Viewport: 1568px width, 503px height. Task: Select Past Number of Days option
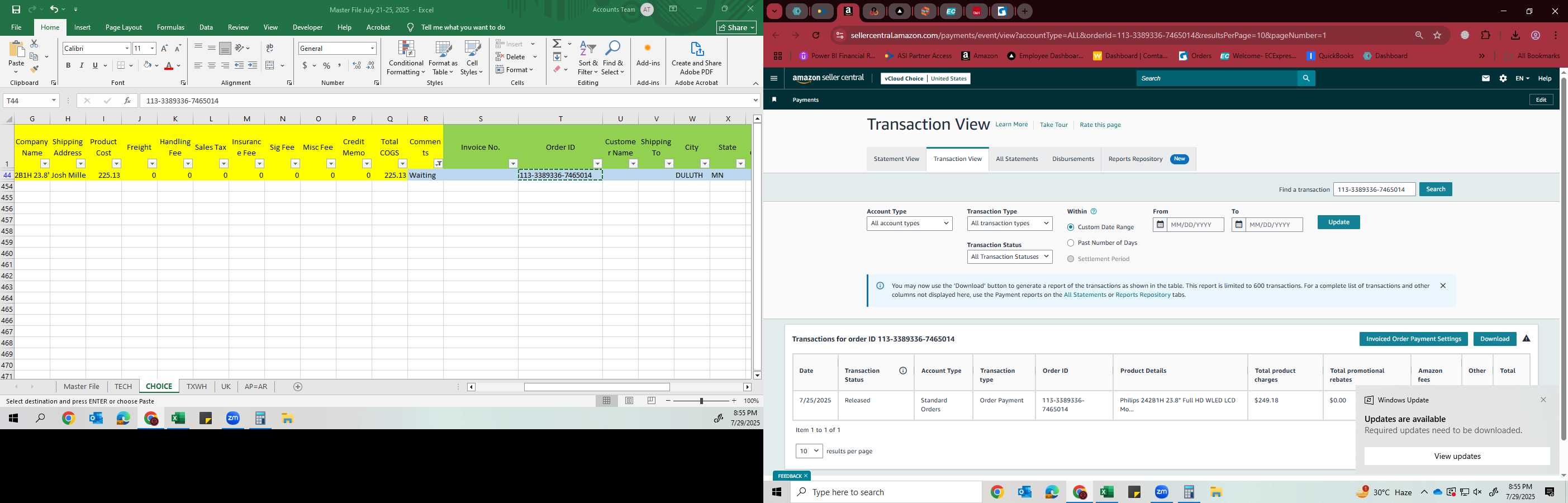pyautogui.click(x=1071, y=243)
